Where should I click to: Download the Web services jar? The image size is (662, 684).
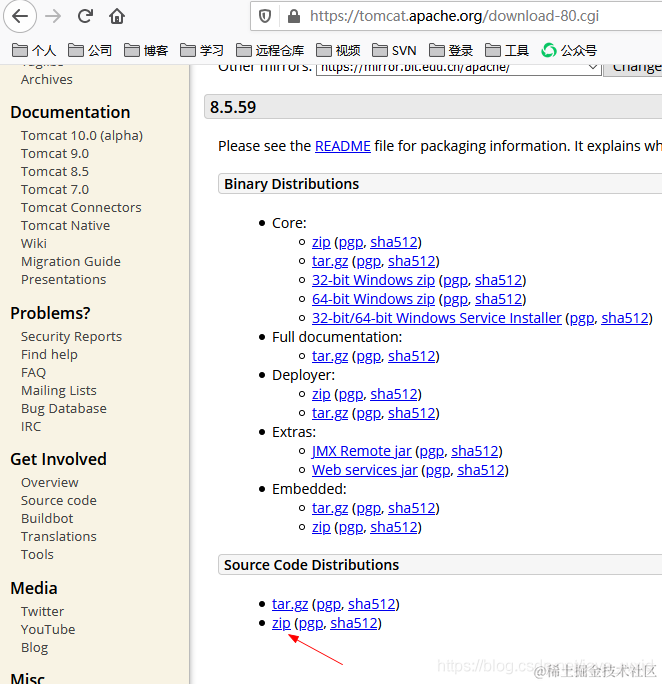[365, 470]
